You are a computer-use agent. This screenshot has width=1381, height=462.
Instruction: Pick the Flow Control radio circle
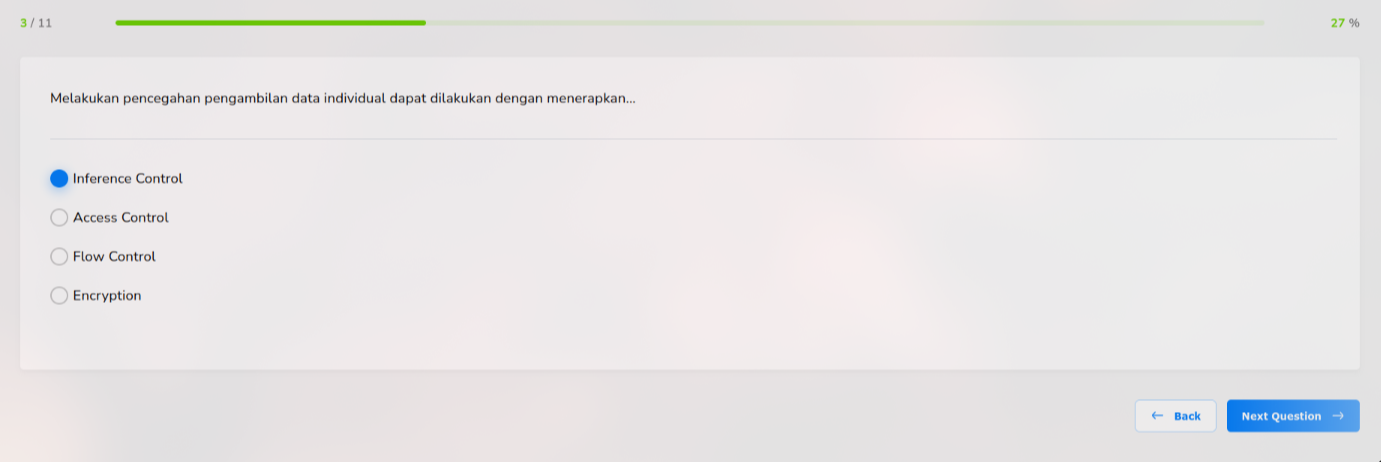[59, 257]
